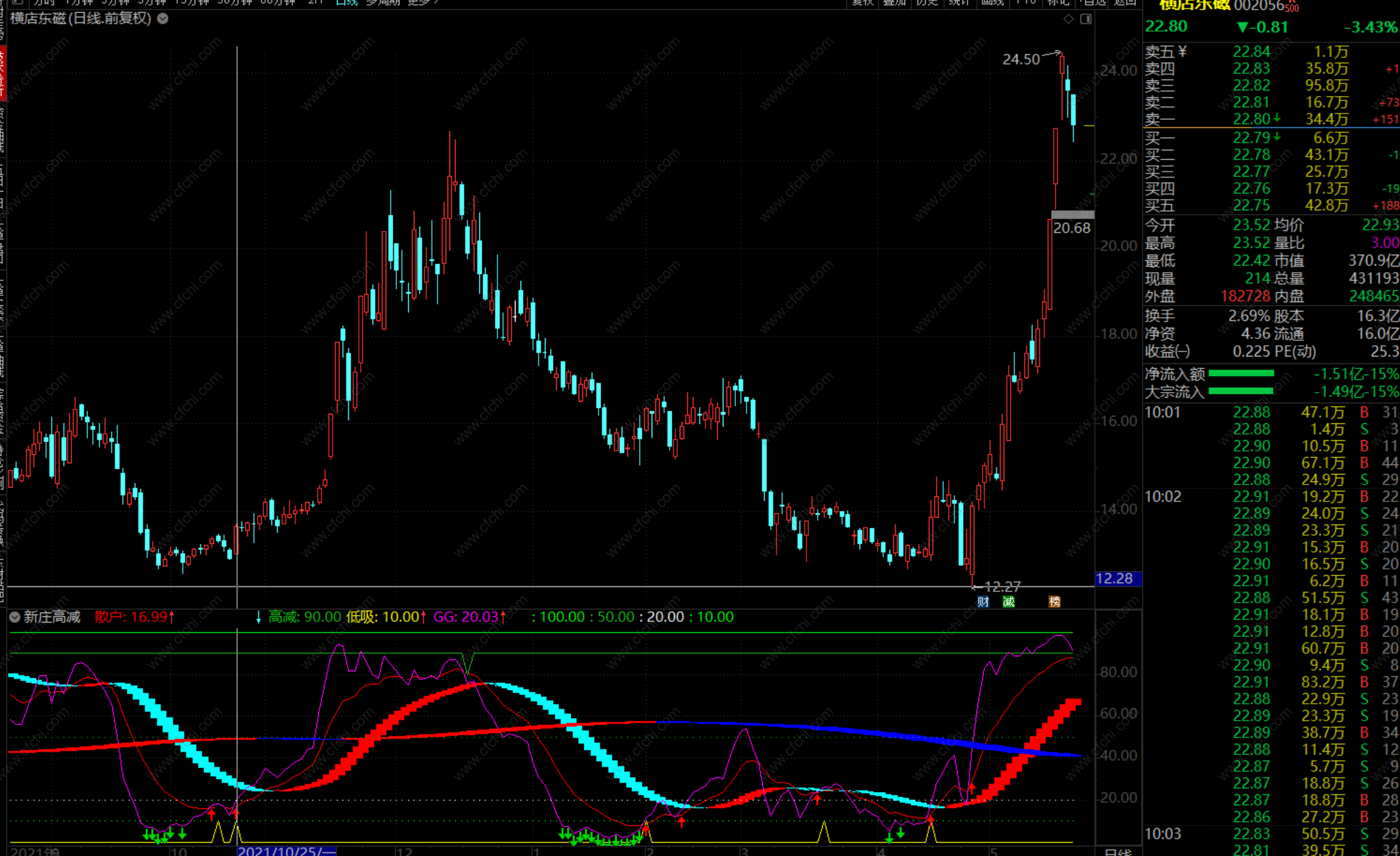Click the green 净流入额 net inflow bar
The image size is (1400, 856).
1241,373
